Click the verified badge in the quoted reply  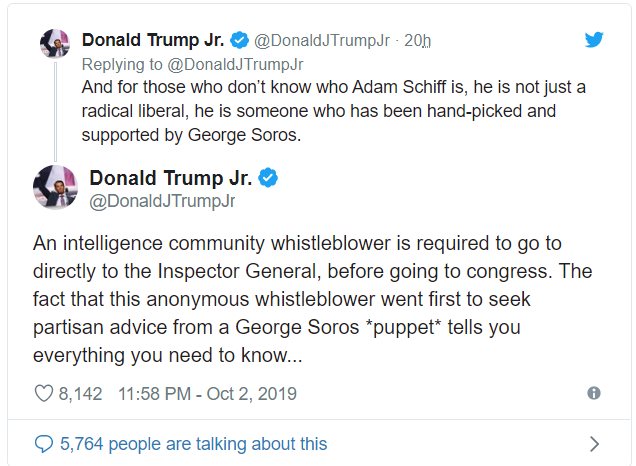point(239,41)
